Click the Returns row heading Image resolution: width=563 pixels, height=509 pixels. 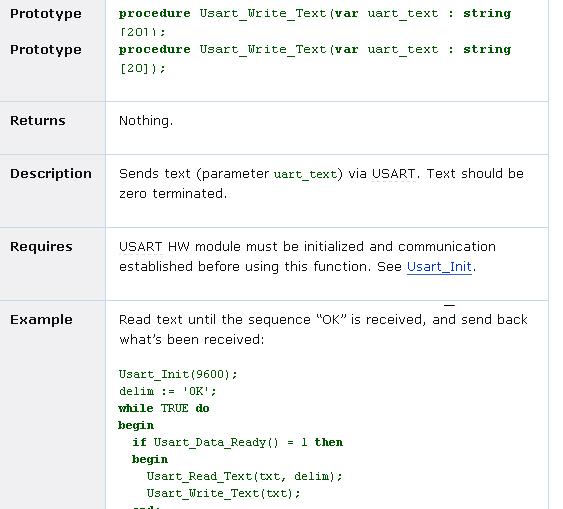click(38, 121)
